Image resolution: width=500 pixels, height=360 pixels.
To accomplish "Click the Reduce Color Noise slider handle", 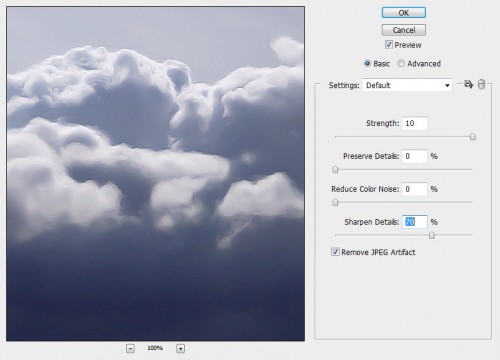I will pyautogui.click(x=335, y=202).
